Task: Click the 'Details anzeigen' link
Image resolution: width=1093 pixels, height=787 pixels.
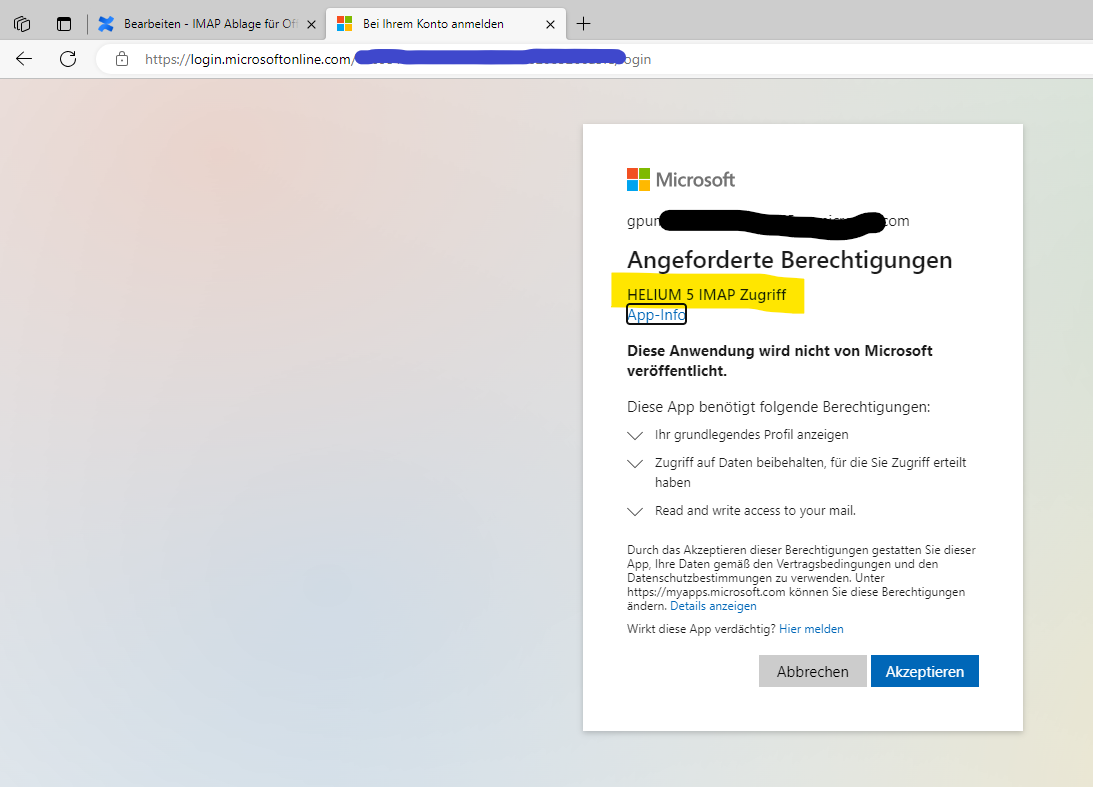Action: pyautogui.click(x=713, y=606)
